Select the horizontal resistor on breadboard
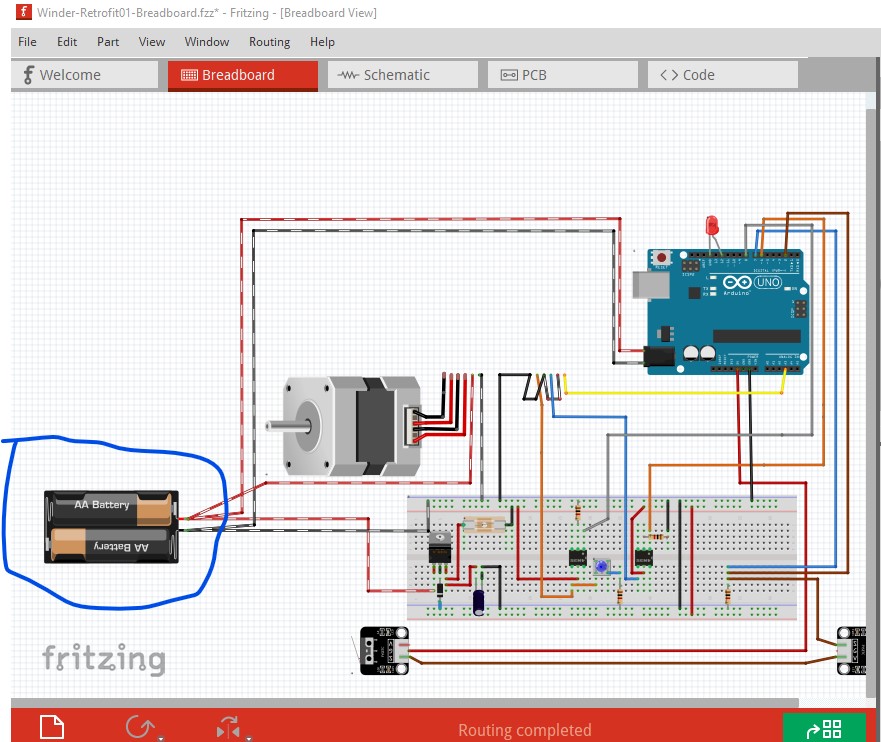Screen dimensions: 881x742 (x=656, y=537)
